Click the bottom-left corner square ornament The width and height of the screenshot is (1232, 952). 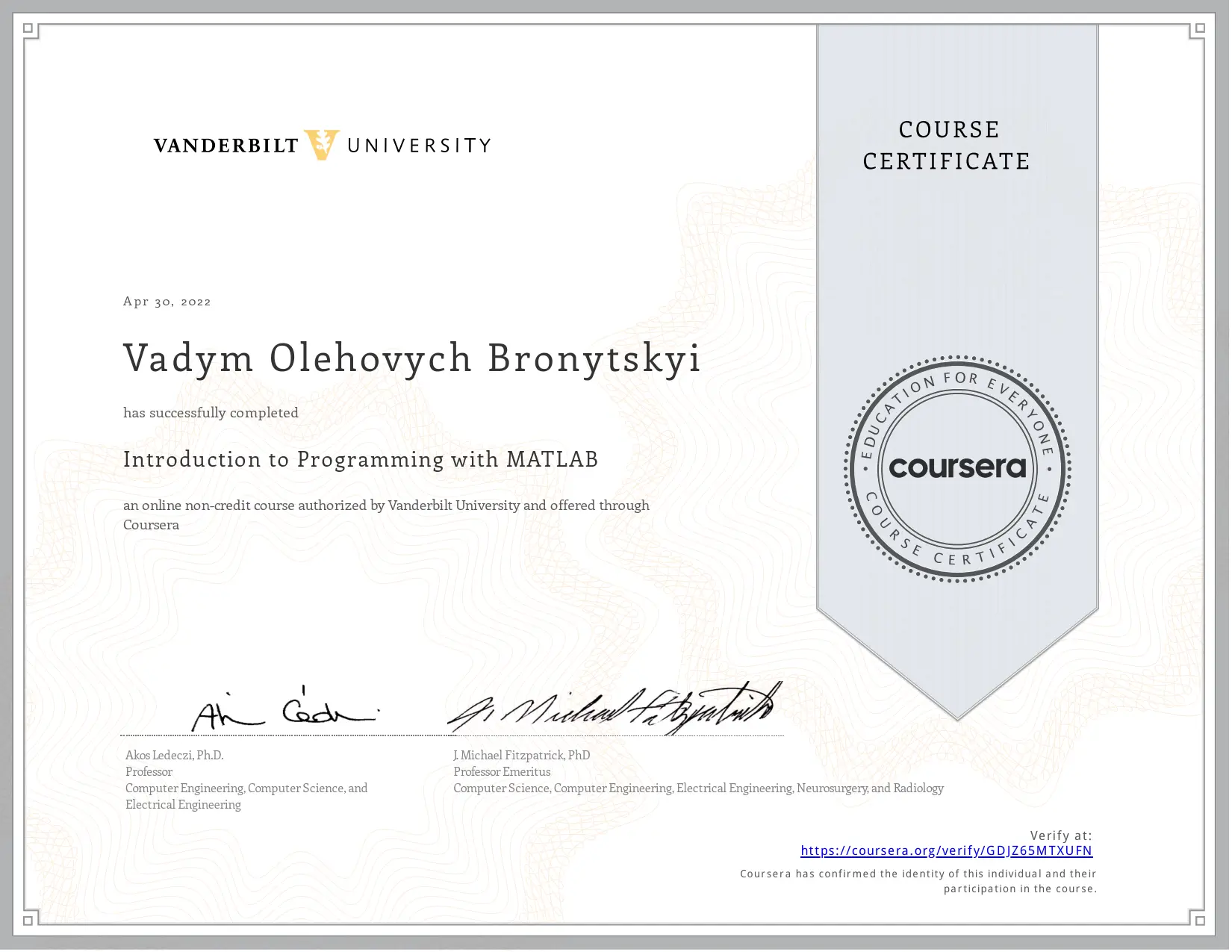[28, 919]
